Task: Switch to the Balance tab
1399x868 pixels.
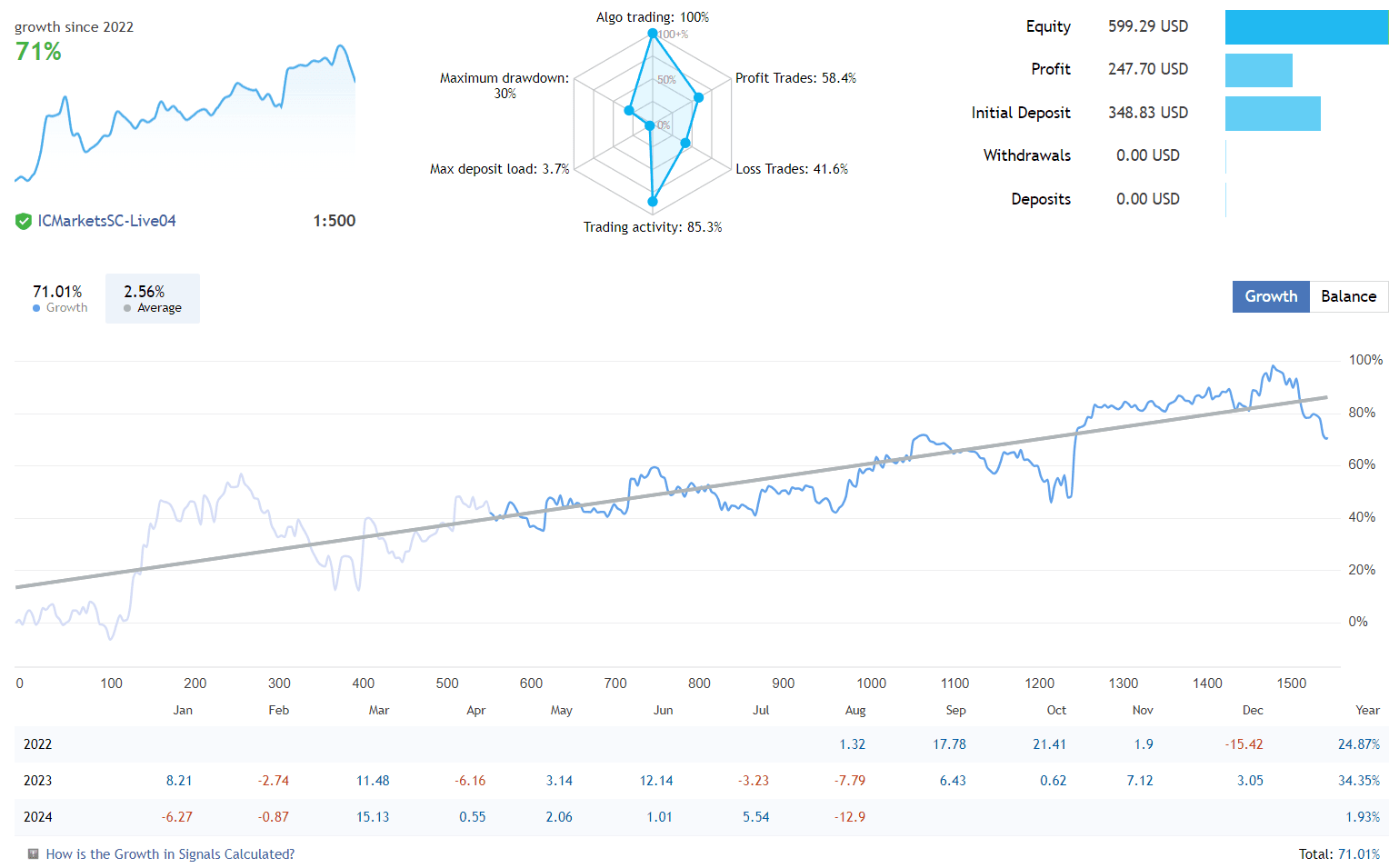Action: pyautogui.click(x=1348, y=296)
